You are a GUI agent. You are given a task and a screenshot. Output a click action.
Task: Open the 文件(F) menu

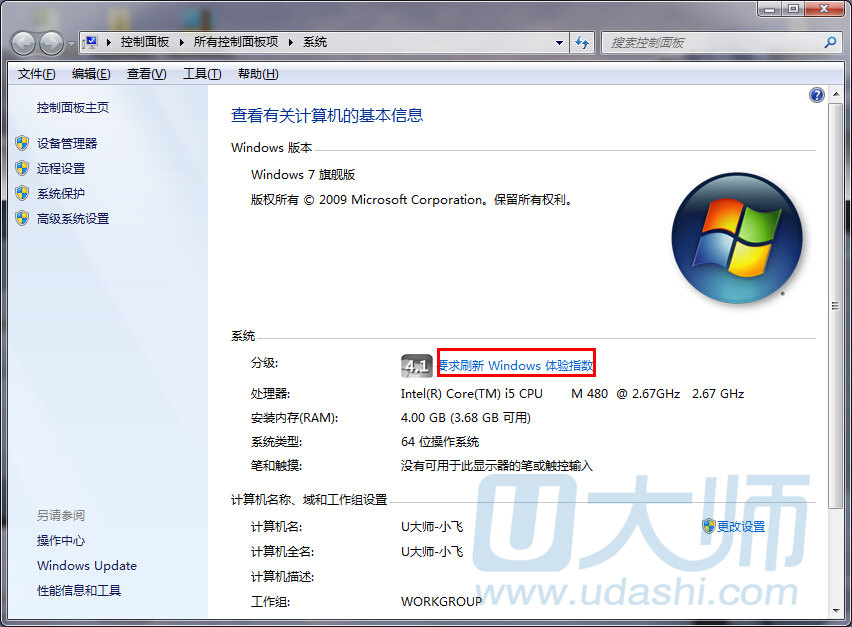point(36,74)
